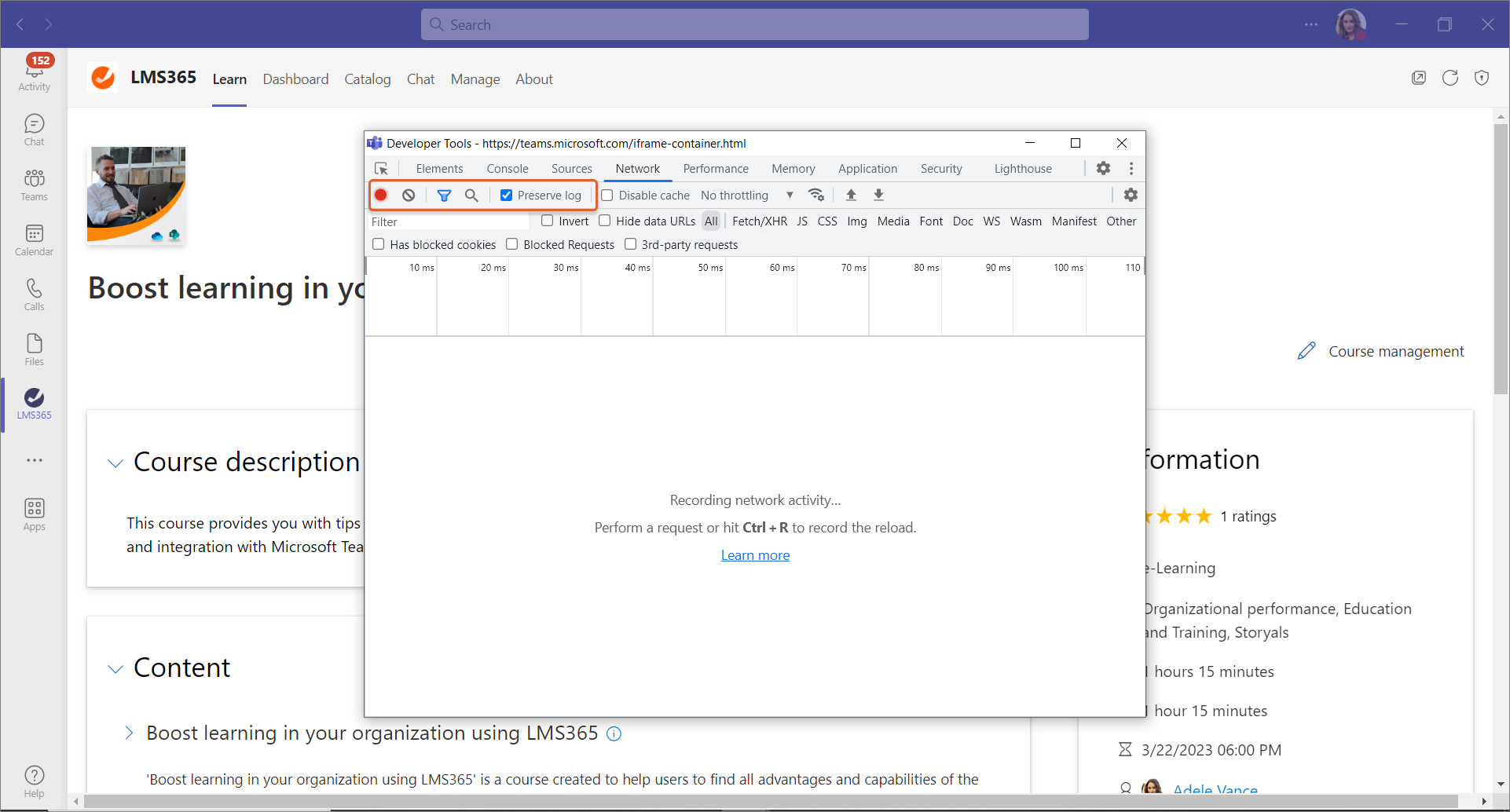Uncheck the Preserve log checkbox

point(507,196)
